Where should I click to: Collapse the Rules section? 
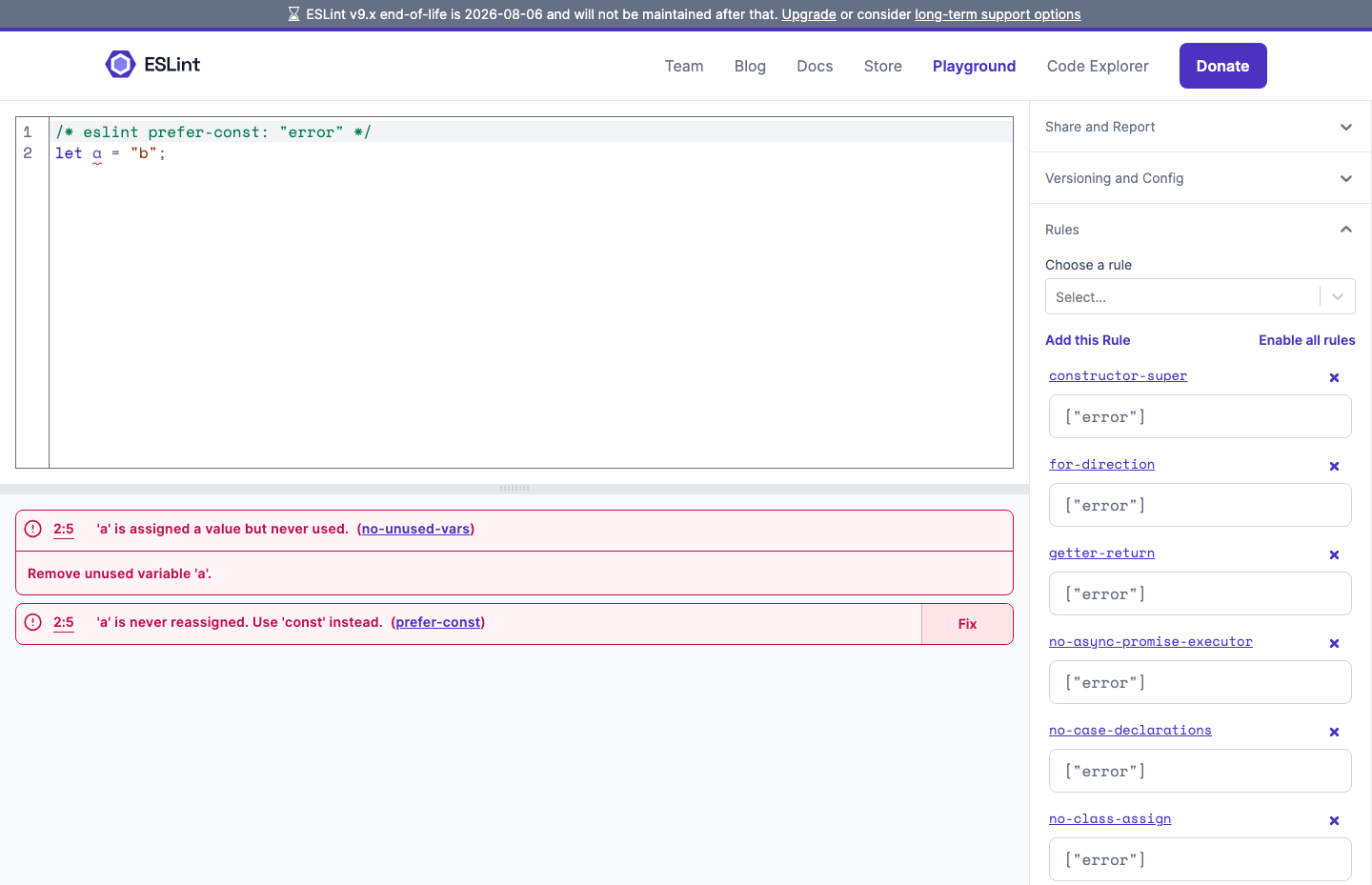(x=1200, y=230)
